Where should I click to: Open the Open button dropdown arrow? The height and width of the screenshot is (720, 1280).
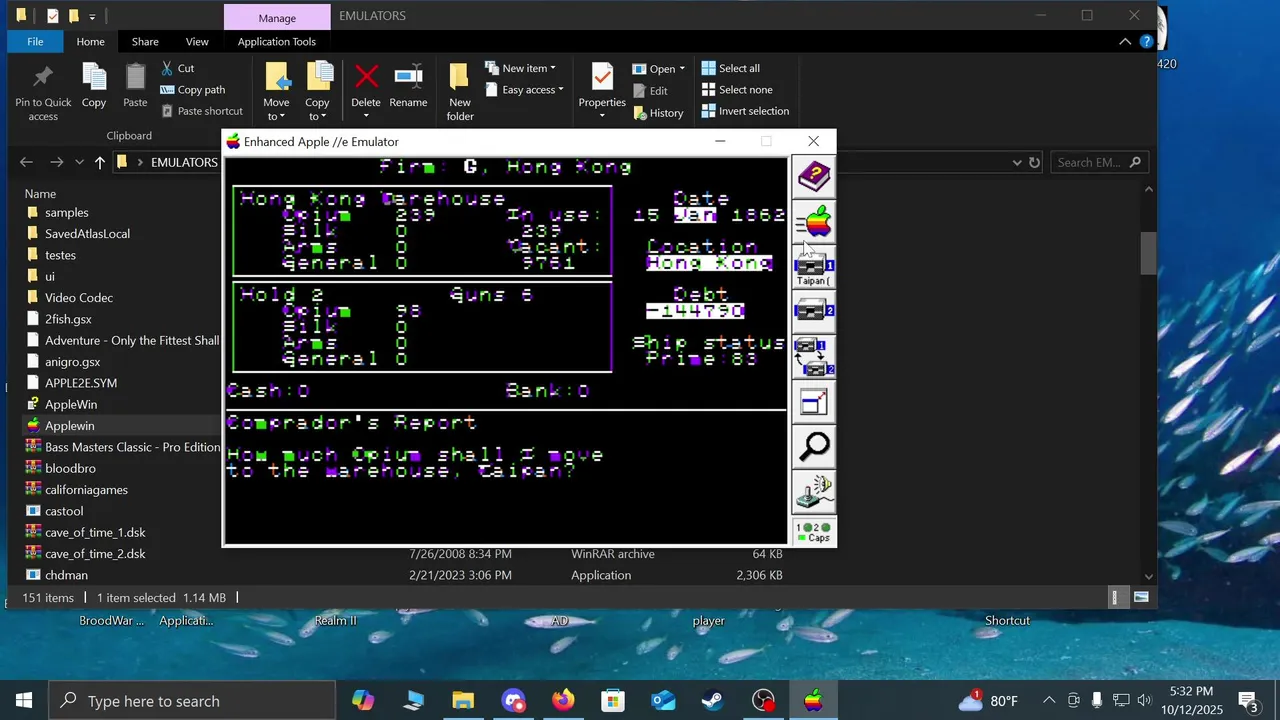pos(682,69)
